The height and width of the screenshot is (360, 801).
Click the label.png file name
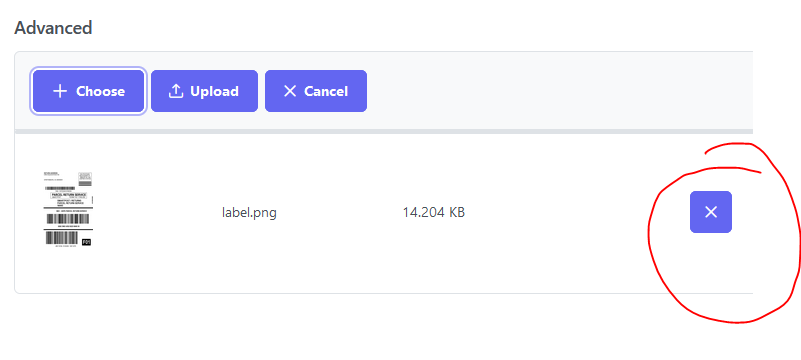pyautogui.click(x=249, y=212)
